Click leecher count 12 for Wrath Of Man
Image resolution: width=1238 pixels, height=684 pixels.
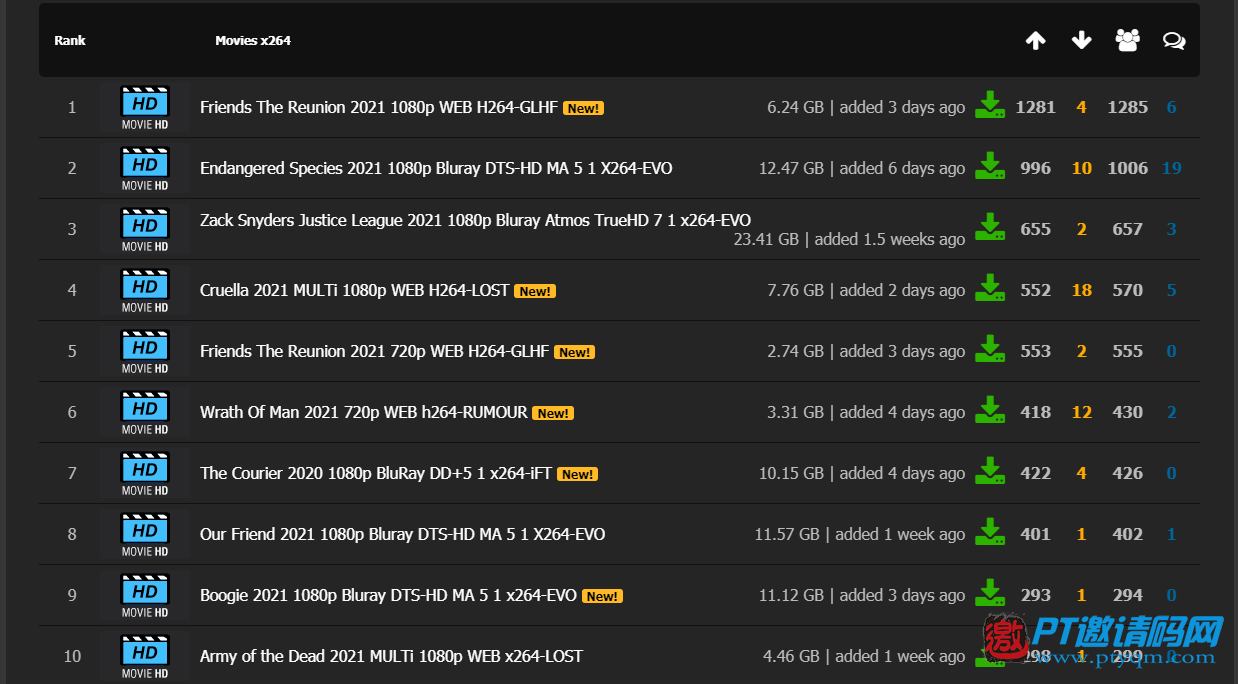[1081, 412]
